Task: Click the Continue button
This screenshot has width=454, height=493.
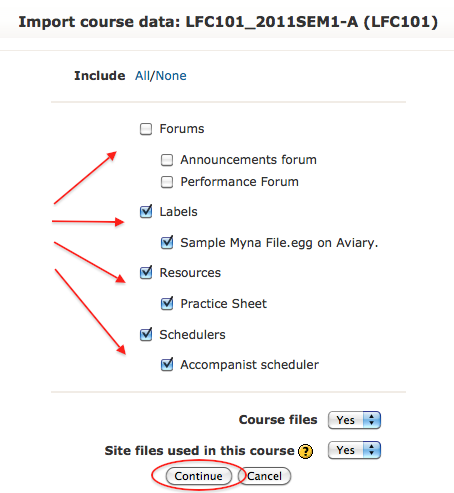Action: [x=199, y=476]
